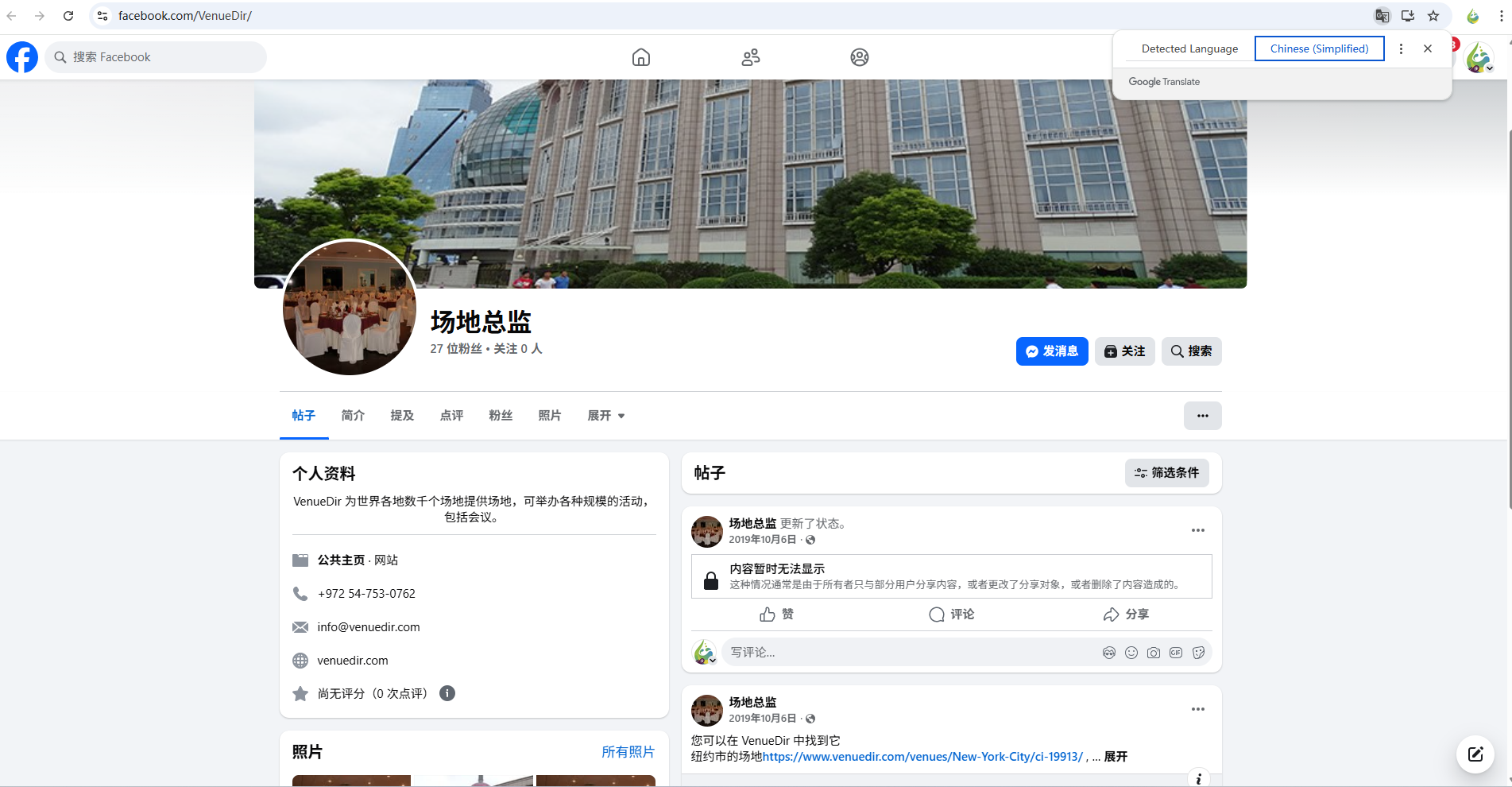Click the camera icon in comment box
1512x787 pixels.
[x=1154, y=653]
